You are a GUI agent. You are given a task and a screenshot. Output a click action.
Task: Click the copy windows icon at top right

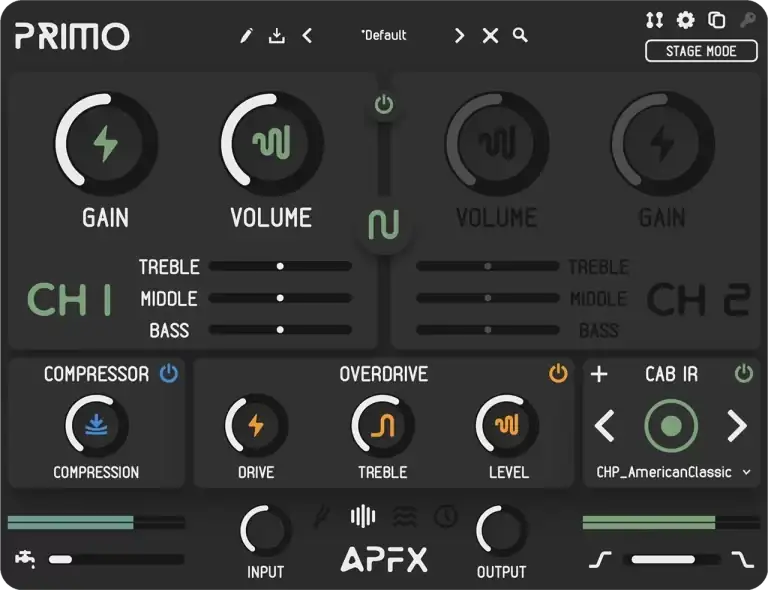point(717,20)
